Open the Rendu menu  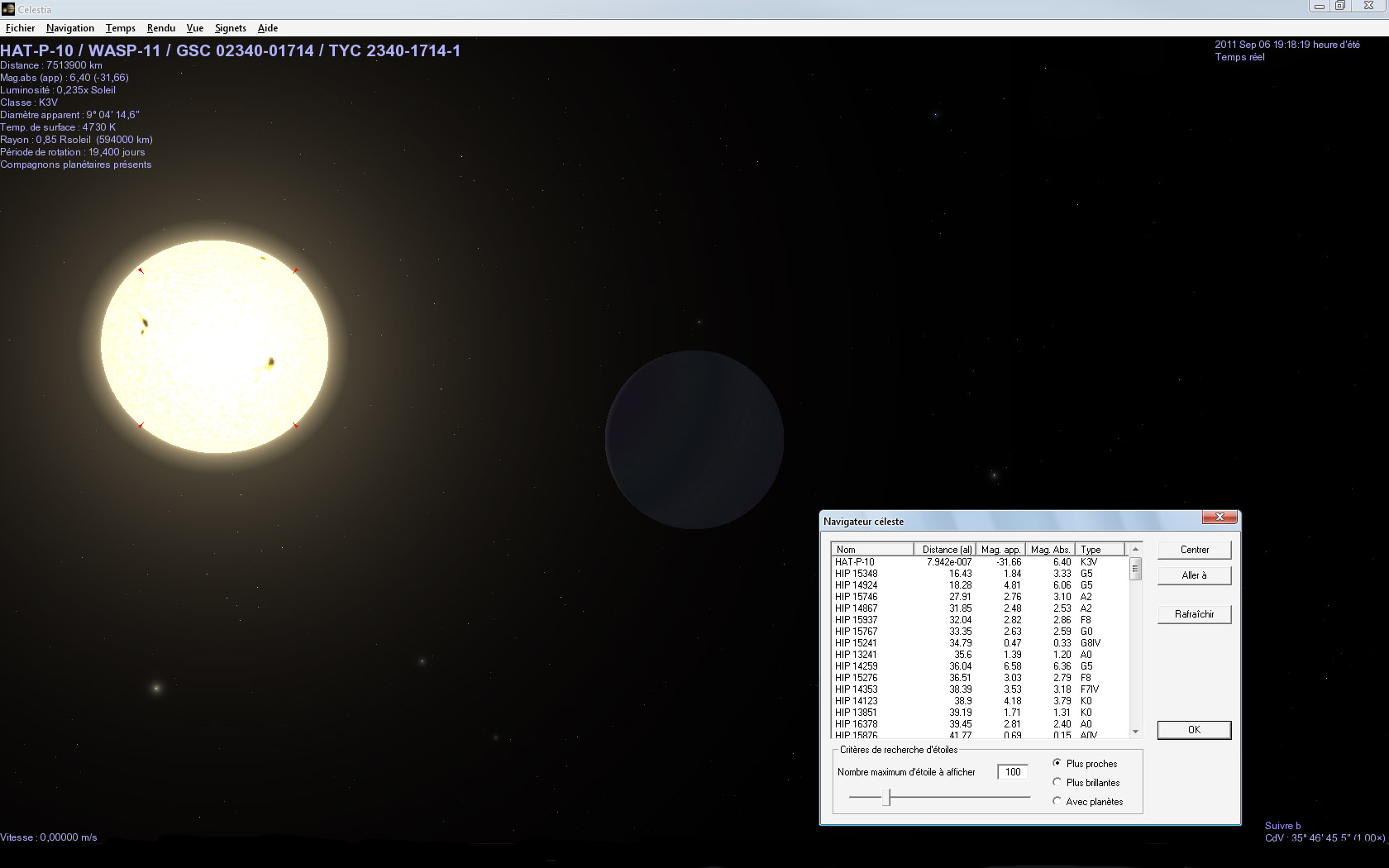(x=161, y=28)
